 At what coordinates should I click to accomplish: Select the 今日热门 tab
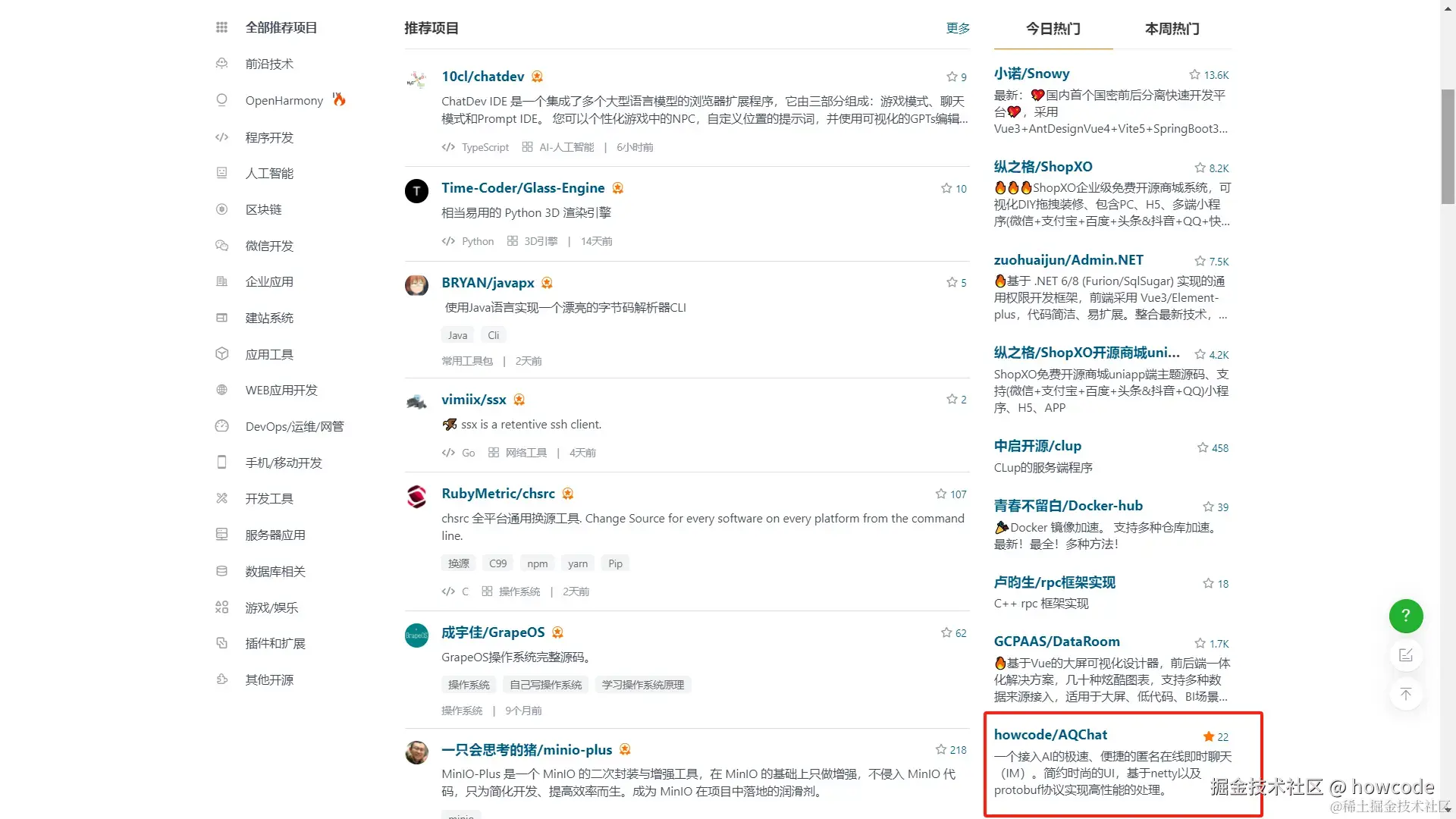pos(1053,29)
